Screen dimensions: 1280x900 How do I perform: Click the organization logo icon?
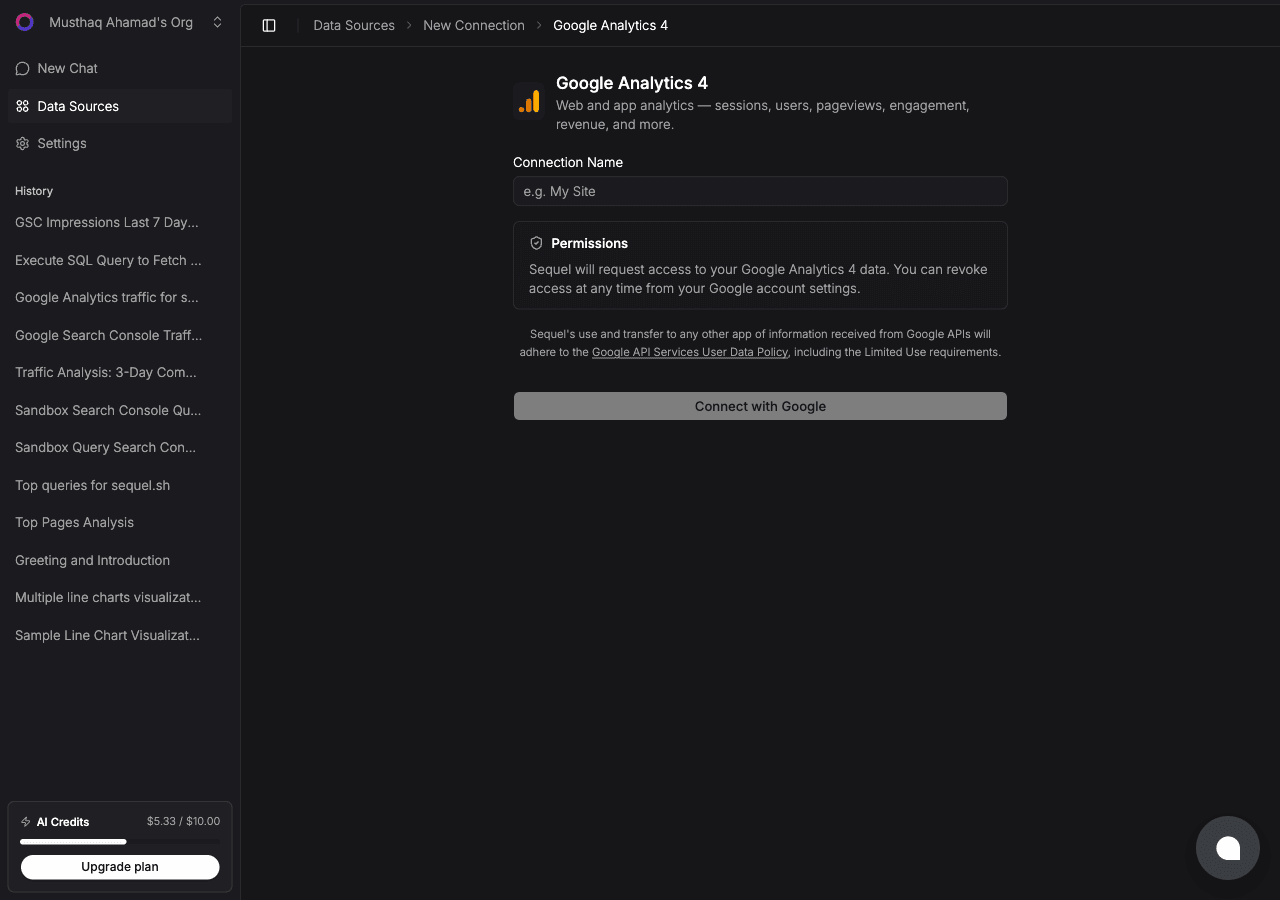25,22
